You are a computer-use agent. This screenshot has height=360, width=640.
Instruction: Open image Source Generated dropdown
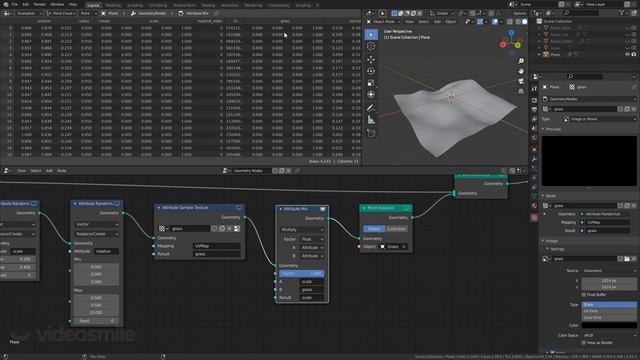pyautogui.click(x=609, y=271)
